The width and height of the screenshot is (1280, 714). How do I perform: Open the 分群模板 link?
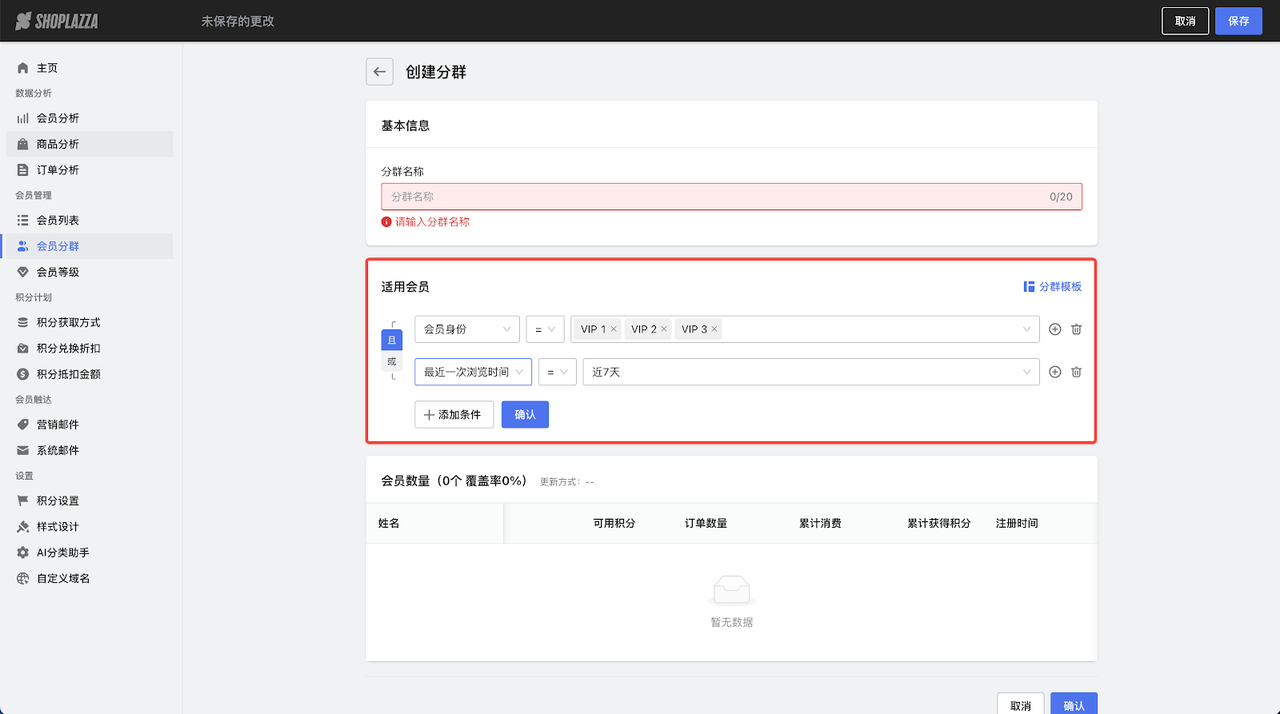[1052, 286]
